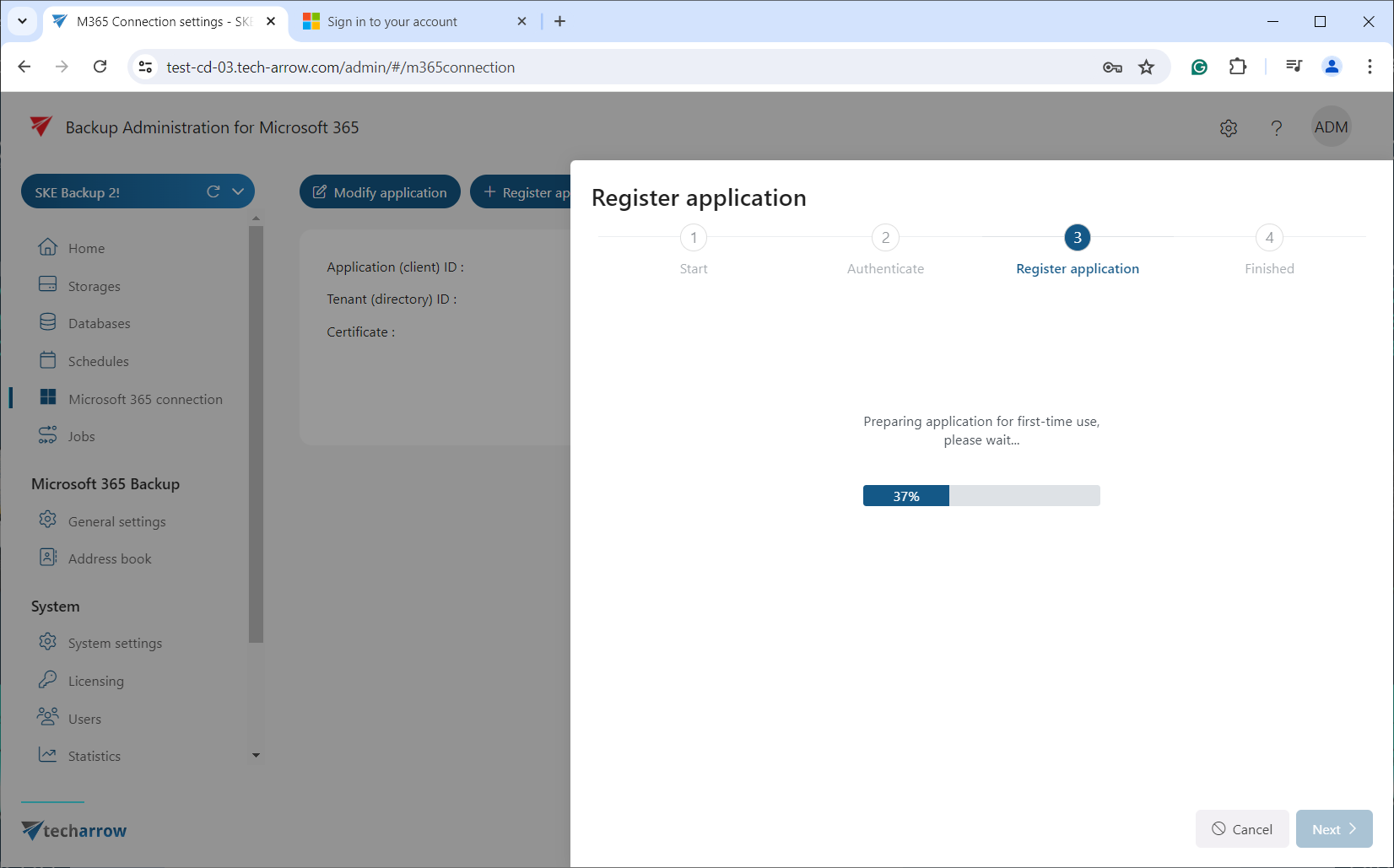Select wizard step 1 Start
Viewport: 1394px width, 868px height.
coord(694,238)
